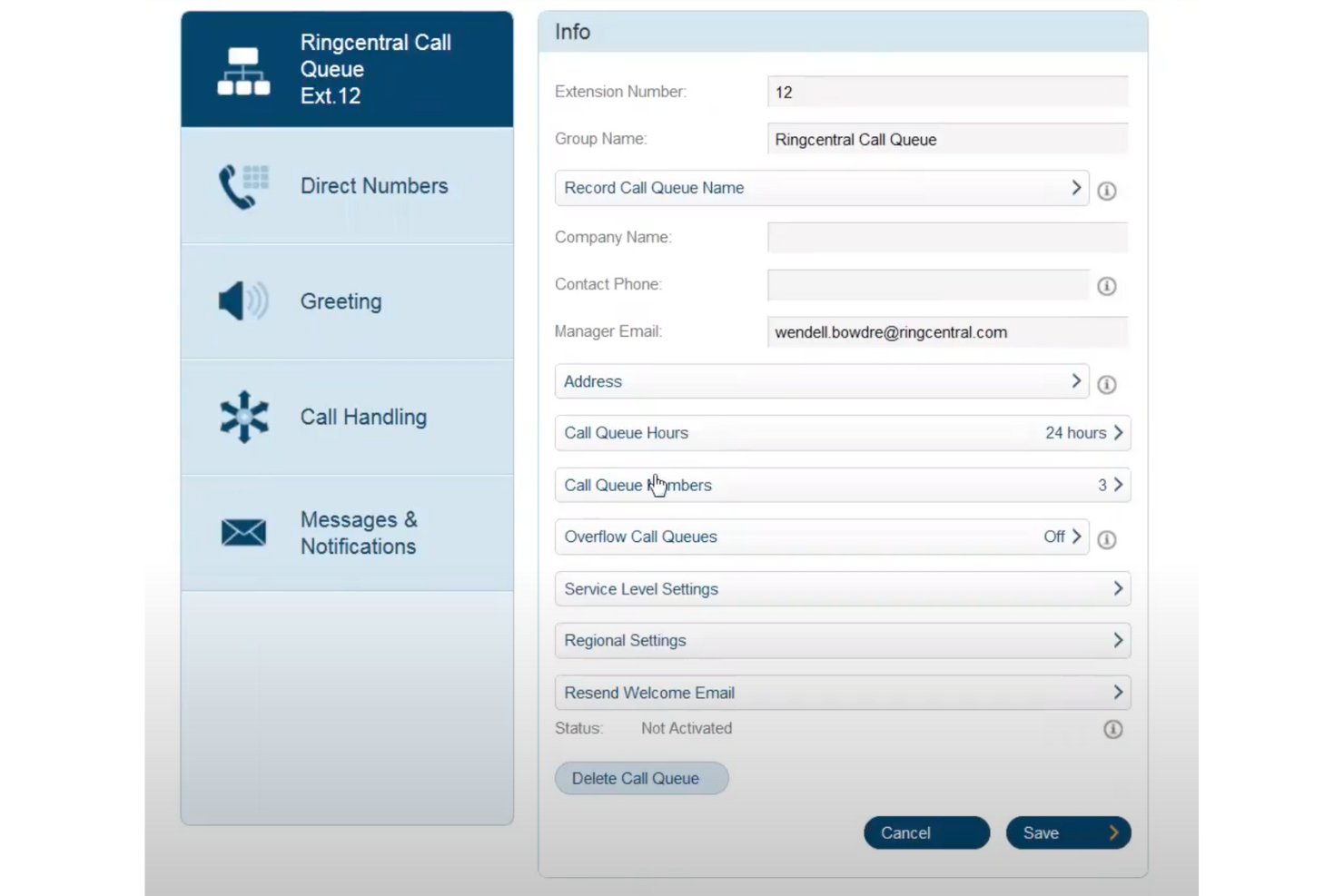1344x896 pixels.
Task: Click the speaker icon next to Greeting
Action: 240,300
